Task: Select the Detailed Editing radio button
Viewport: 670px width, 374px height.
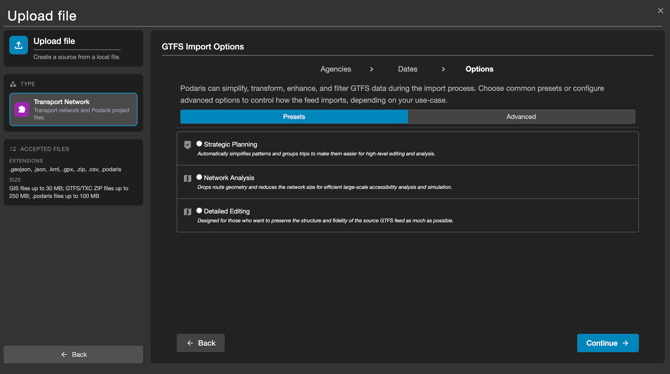Action: [x=199, y=211]
